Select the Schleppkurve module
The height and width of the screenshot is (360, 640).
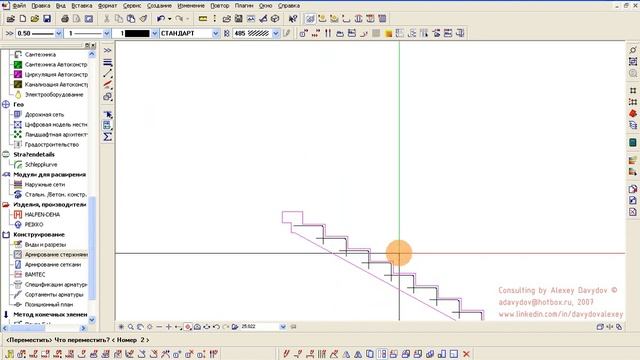[x=36, y=164]
